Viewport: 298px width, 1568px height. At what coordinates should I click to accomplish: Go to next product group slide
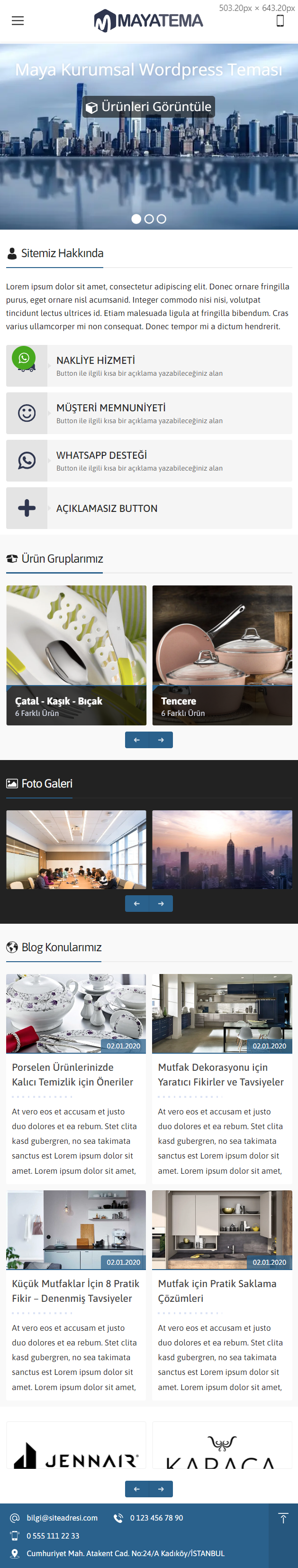161,740
